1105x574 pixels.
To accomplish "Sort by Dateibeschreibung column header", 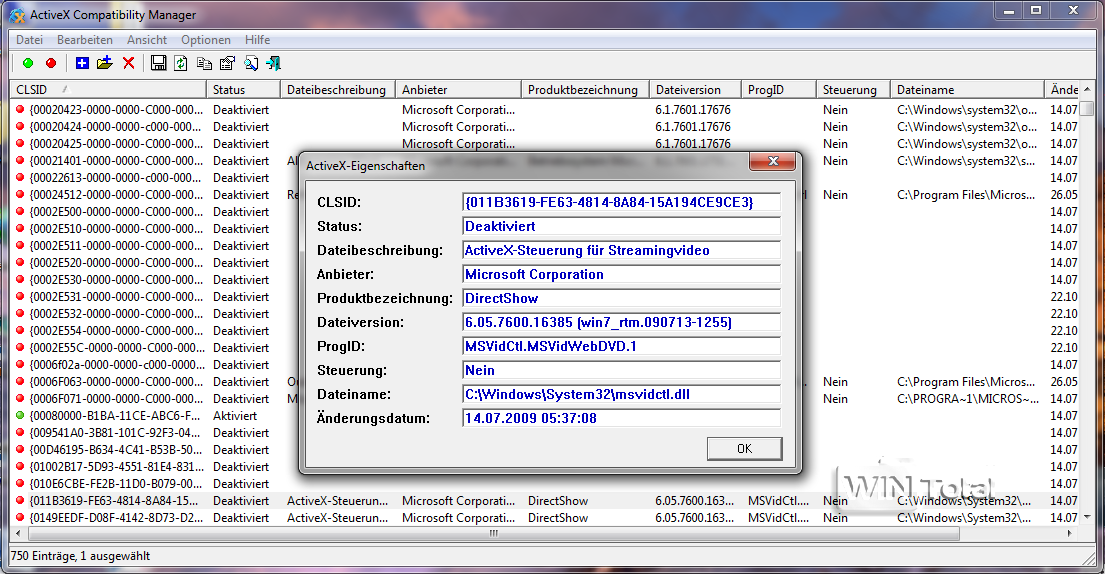I will point(338,89).
